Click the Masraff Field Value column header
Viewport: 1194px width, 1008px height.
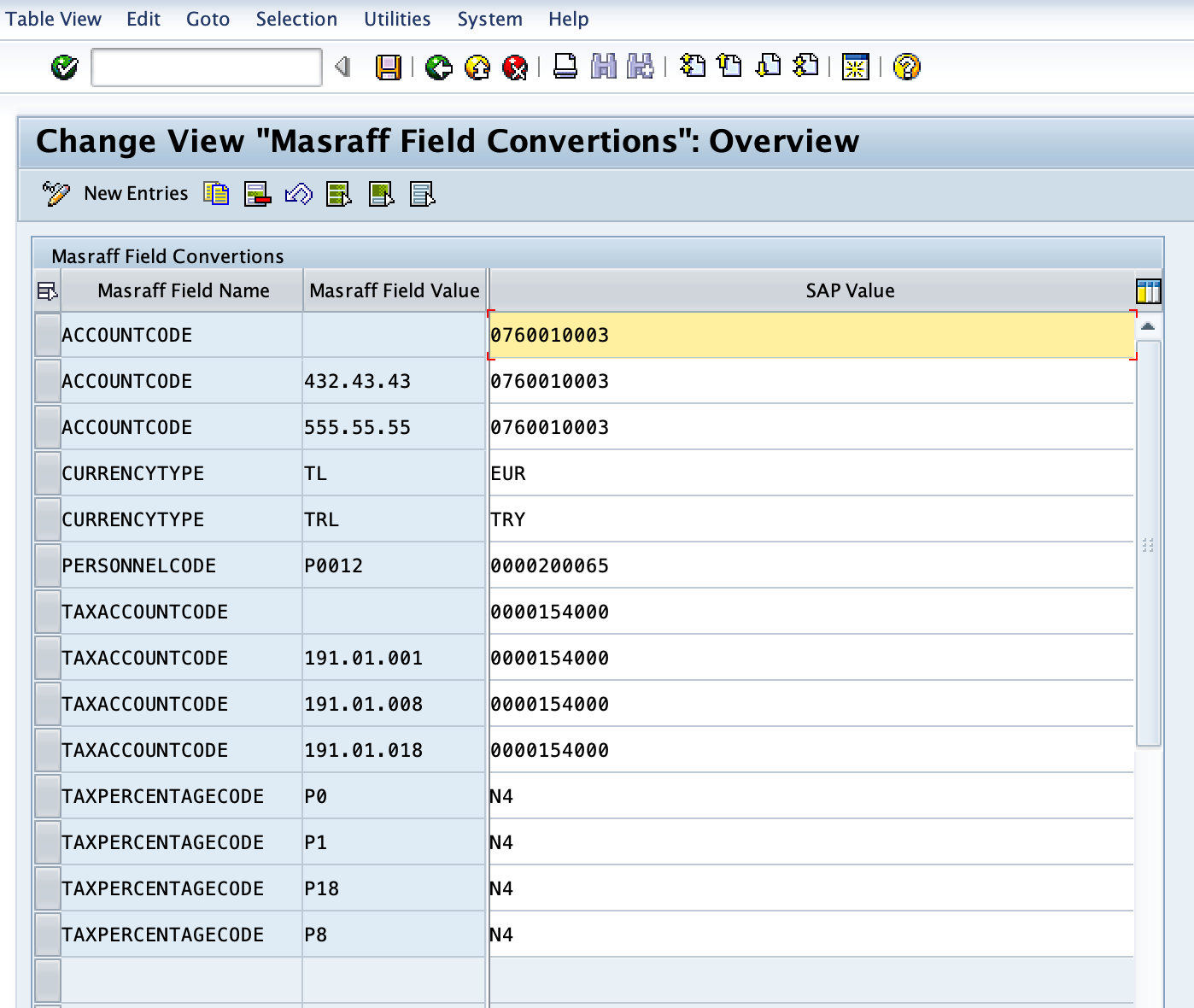(394, 290)
